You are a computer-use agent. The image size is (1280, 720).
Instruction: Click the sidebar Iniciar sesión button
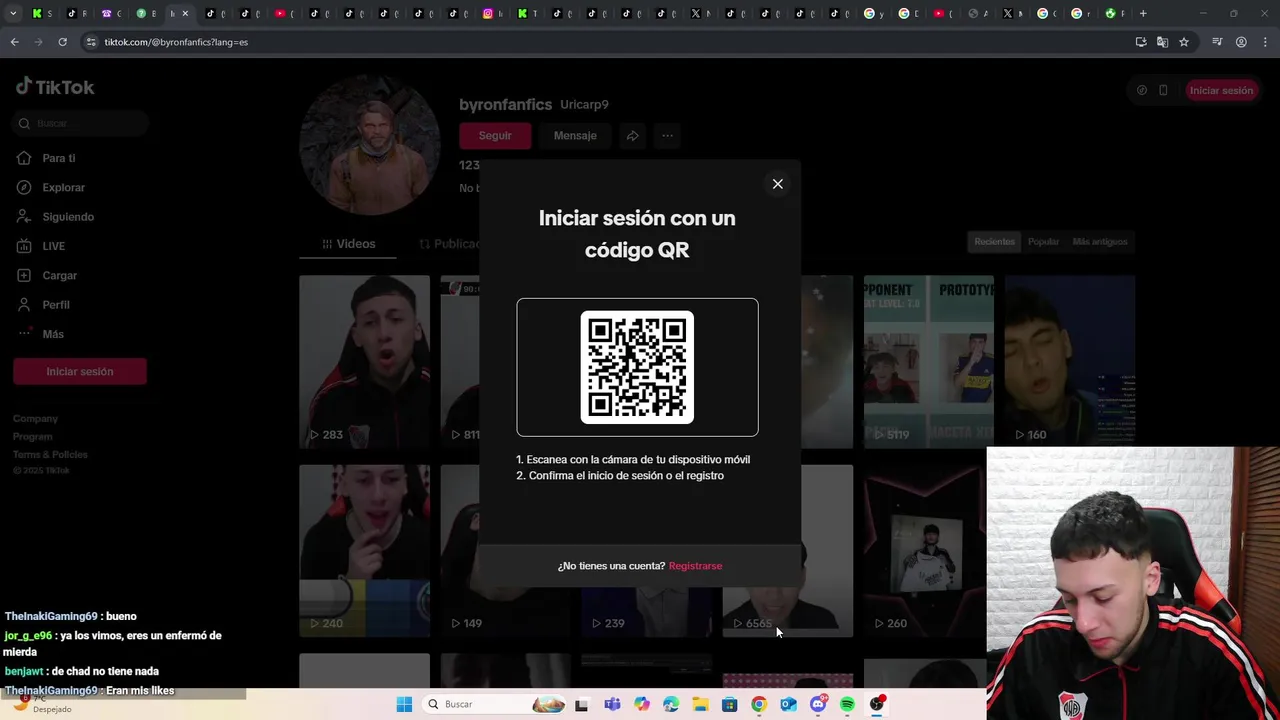(80, 371)
